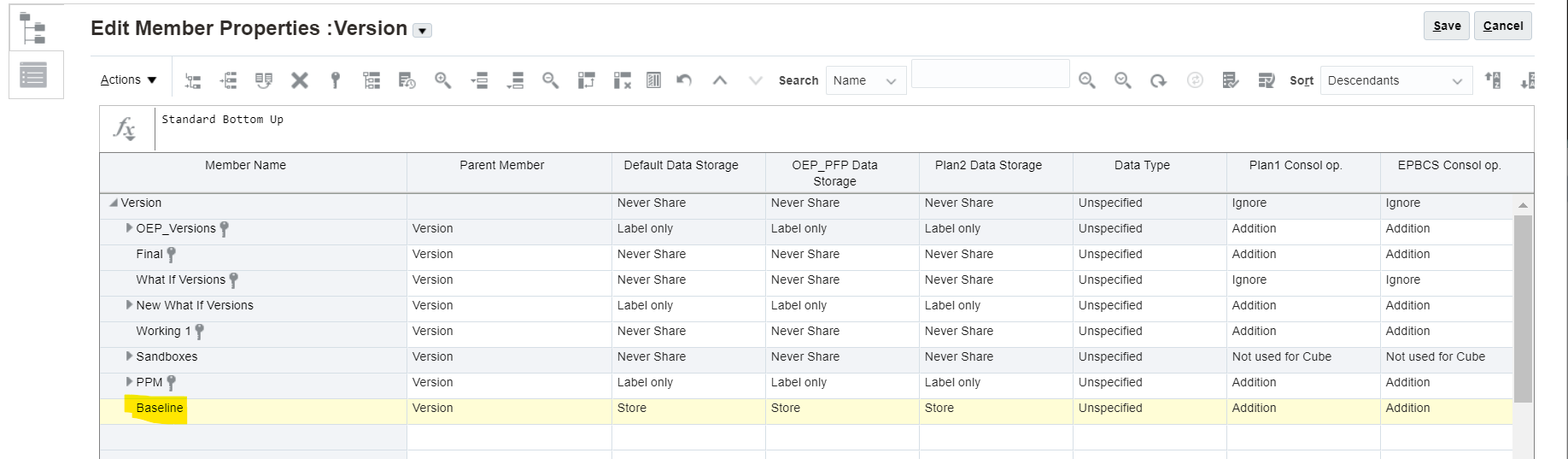Click the EPBCS Consol op. column header

click(1457, 173)
